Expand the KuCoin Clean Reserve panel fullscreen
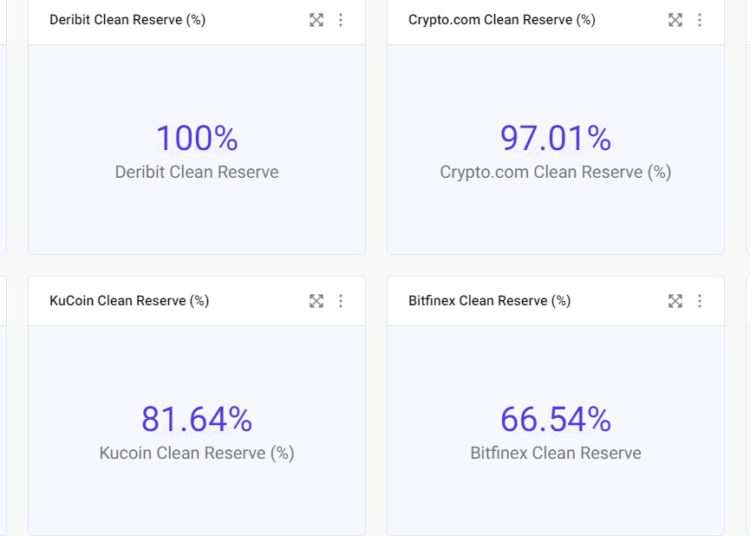Image resolution: width=750 pixels, height=536 pixels. [316, 301]
